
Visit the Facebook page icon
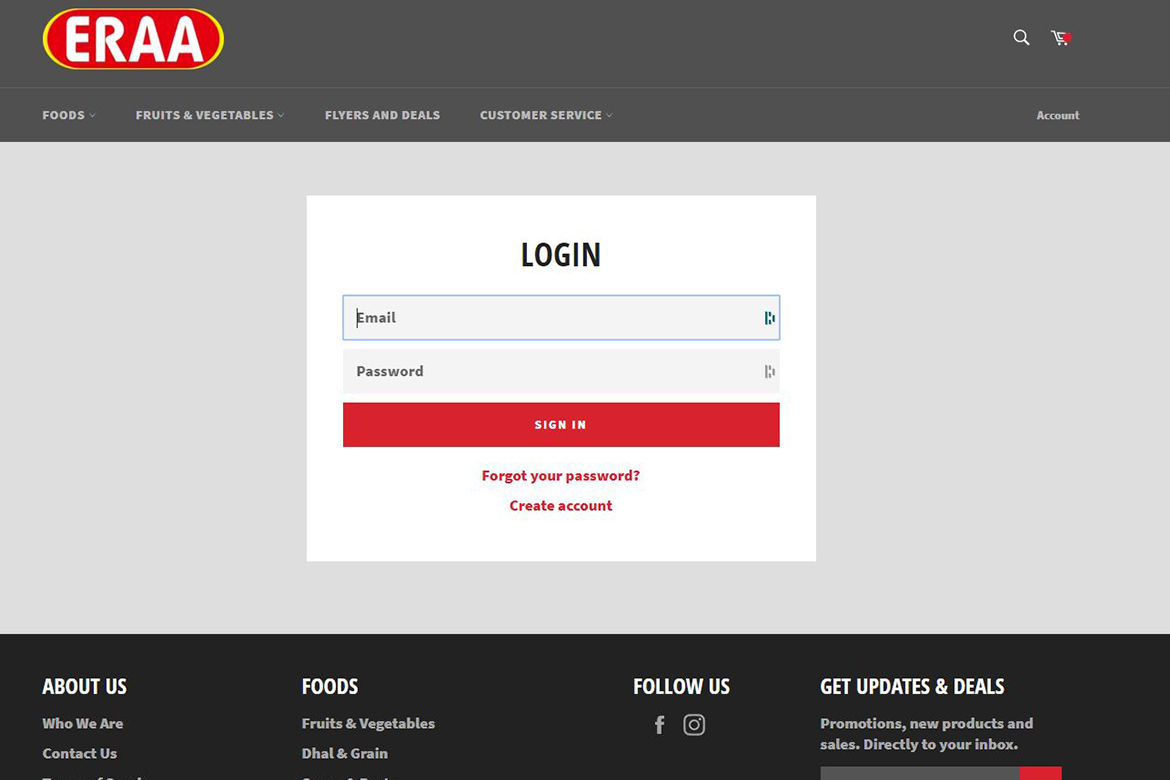(x=660, y=725)
